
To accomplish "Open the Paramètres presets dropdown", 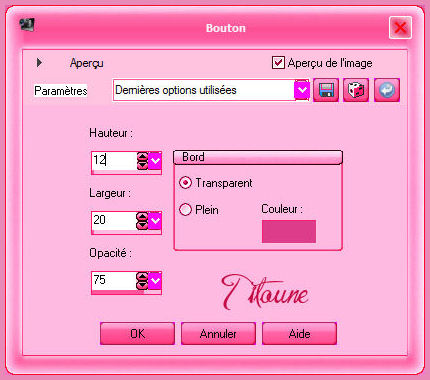I will 302,90.
